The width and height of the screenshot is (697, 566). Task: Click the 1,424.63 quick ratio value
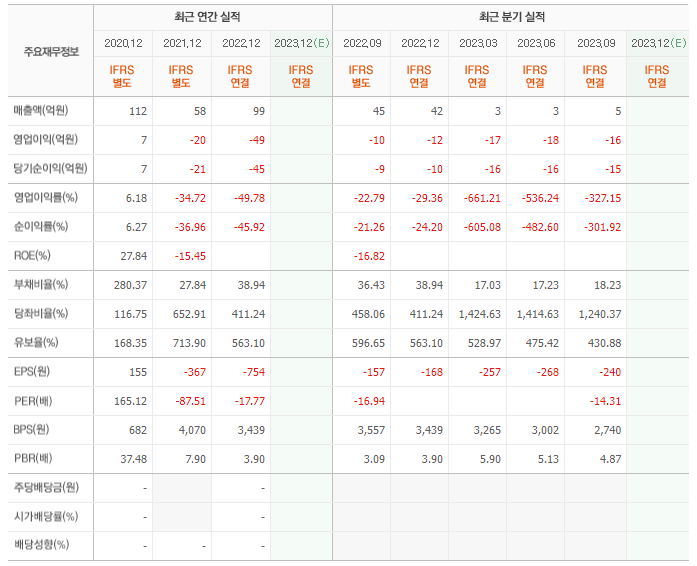480,314
